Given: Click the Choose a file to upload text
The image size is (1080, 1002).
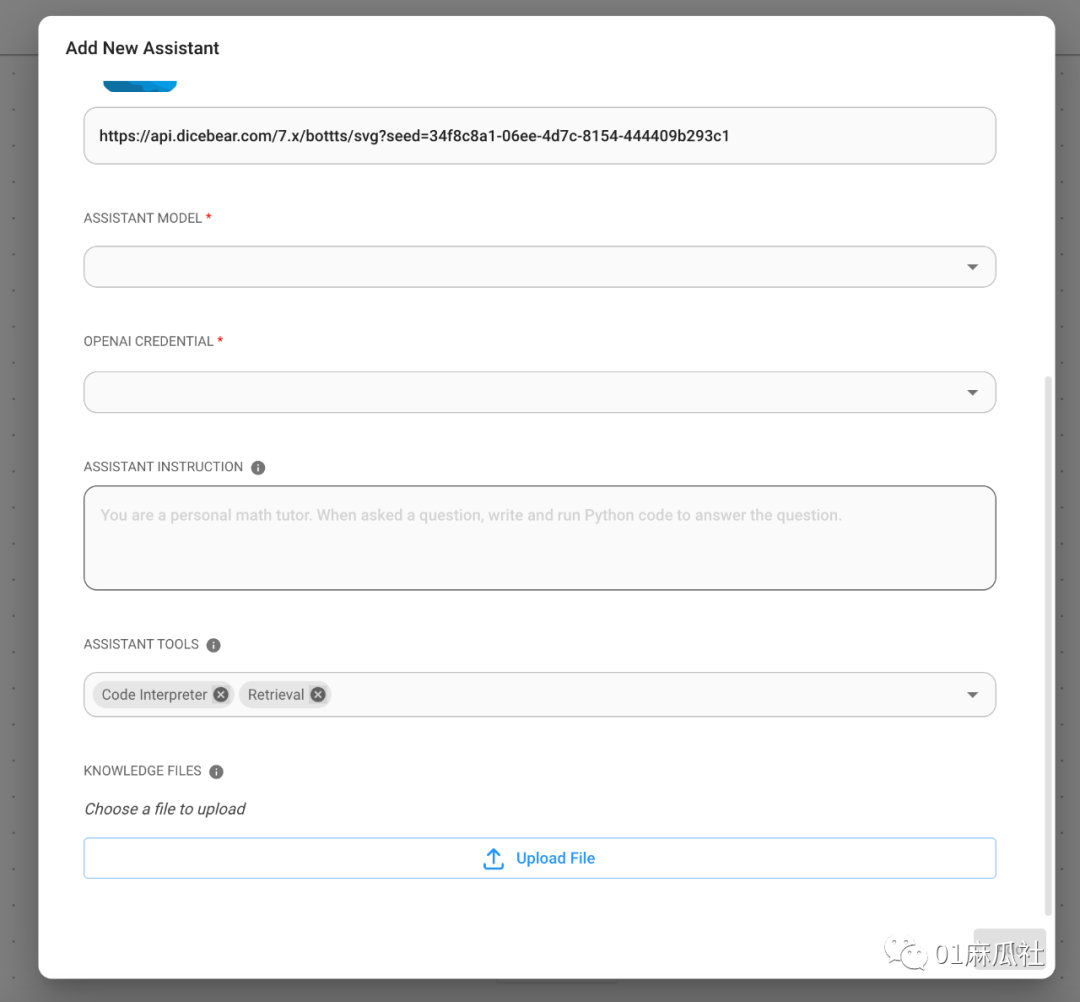Looking at the screenshot, I should click(x=165, y=809).
